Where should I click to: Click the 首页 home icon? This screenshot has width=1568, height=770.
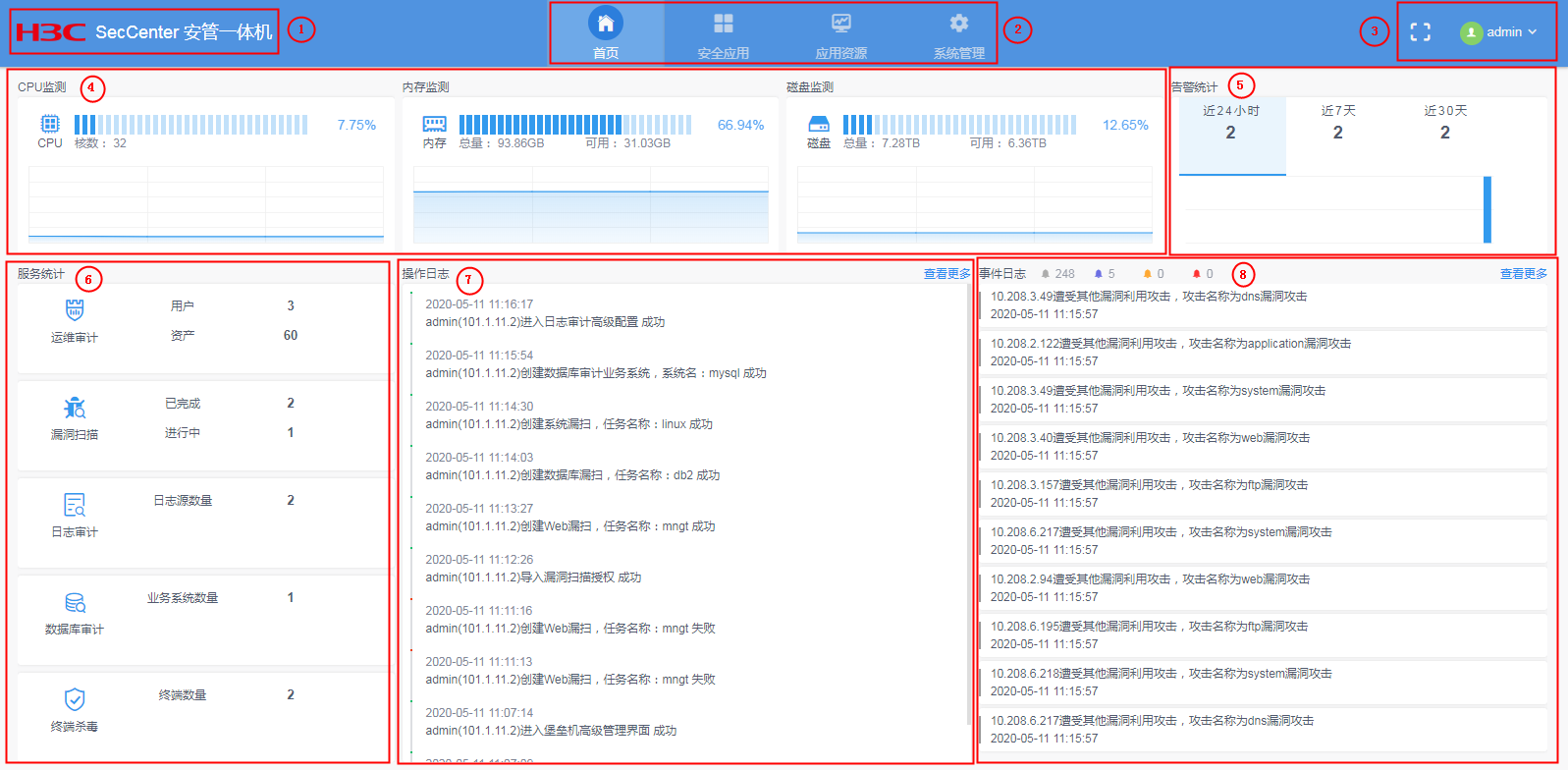(606, 23)
